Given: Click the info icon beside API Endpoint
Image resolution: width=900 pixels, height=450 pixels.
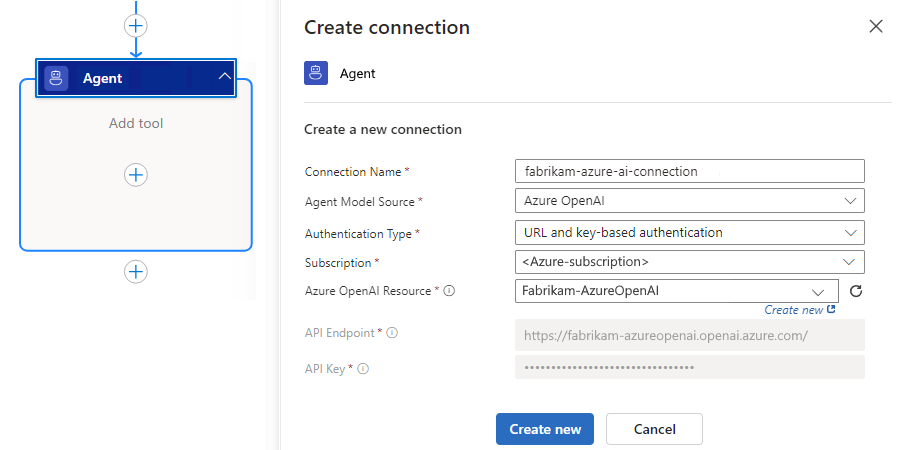Looking at the screenshot, I should point(392,333).
